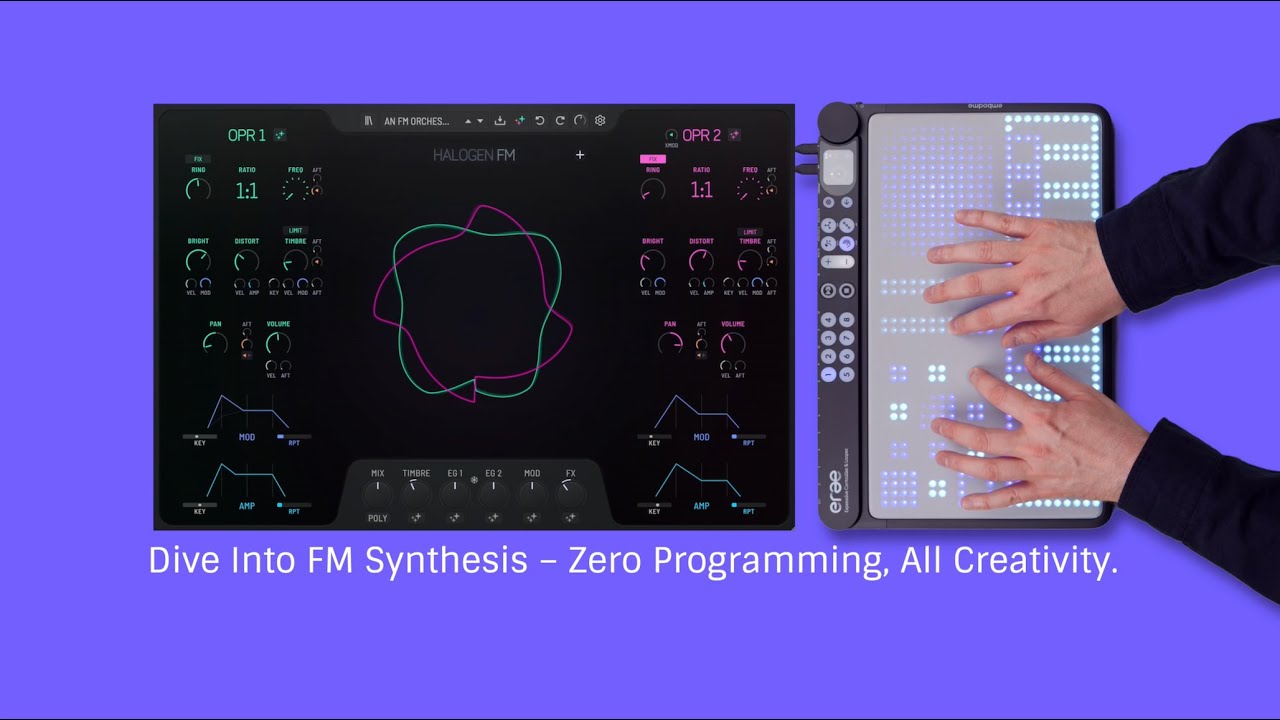Viewport: 1280px width, 720px height.
Task: Select previous preset with up arrow
Action: [468, 121]
